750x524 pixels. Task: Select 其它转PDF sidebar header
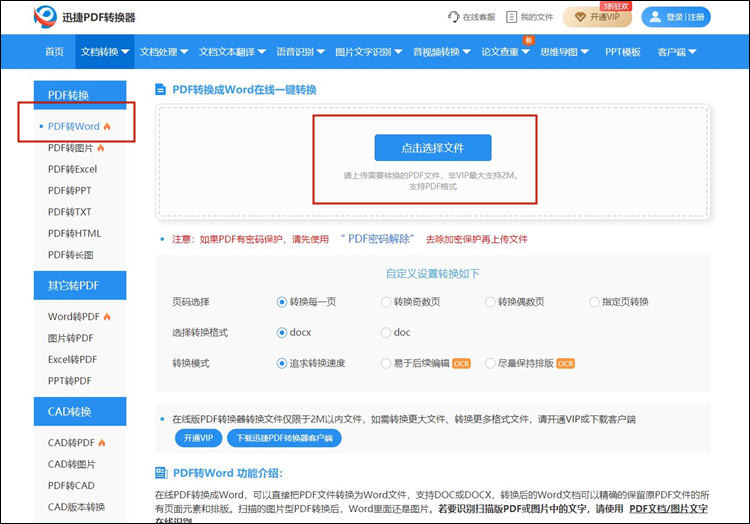(x=80, y=285)
